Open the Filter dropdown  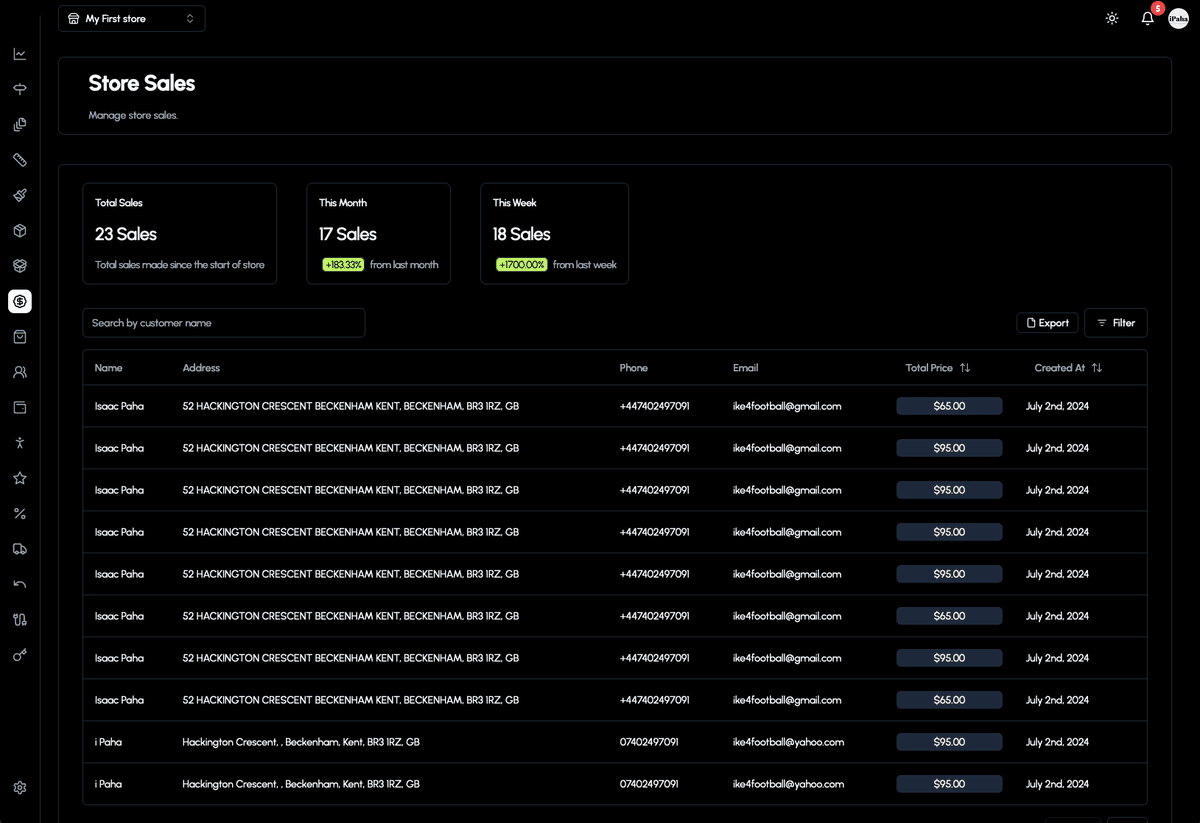click(x=1115, y=323)
